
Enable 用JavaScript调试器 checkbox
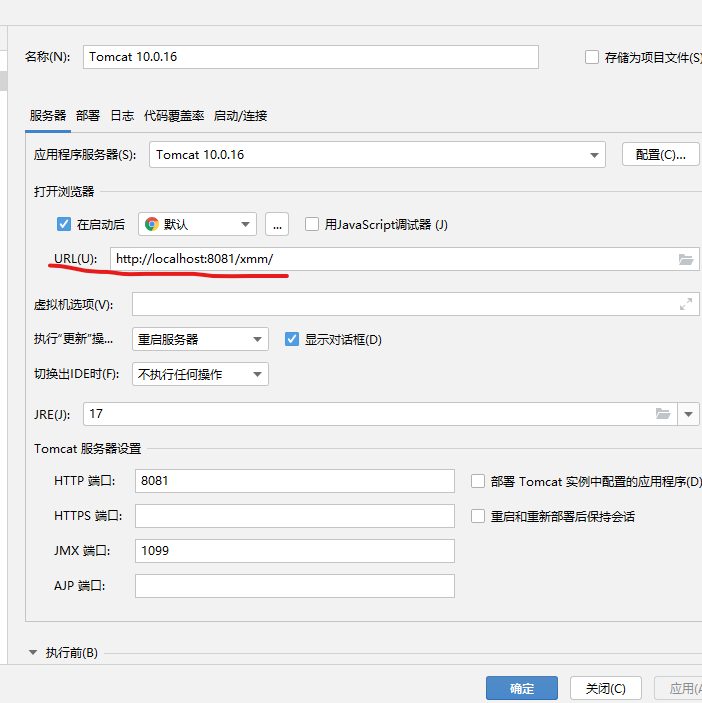point(312,224)
